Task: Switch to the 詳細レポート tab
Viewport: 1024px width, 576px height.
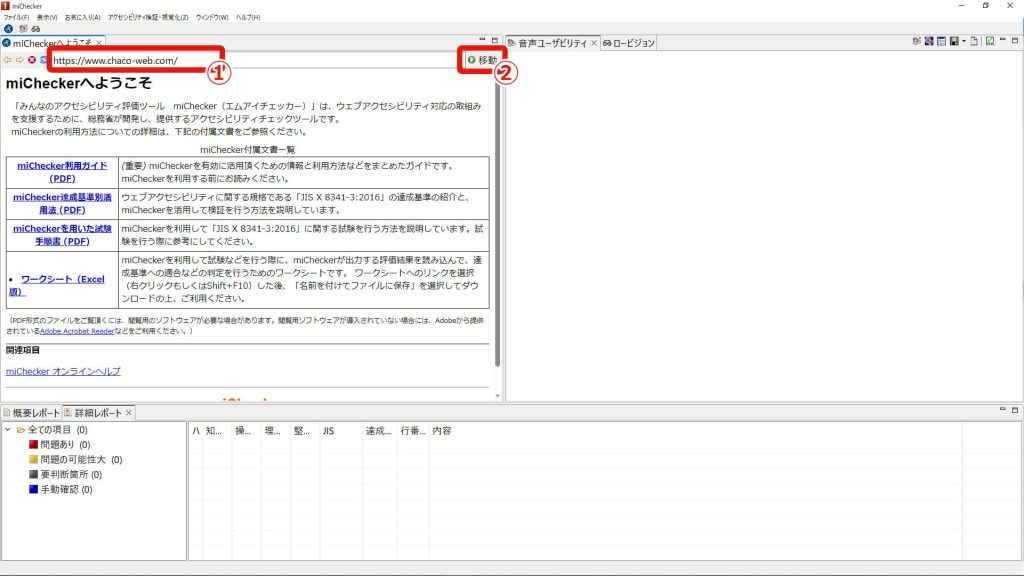Action: click(x=98, y=413)
